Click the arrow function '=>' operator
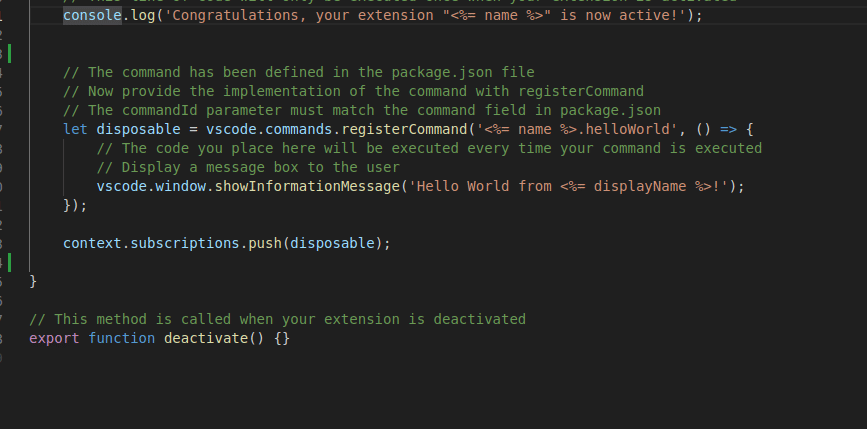867x429 pixels. coord(729,129)
